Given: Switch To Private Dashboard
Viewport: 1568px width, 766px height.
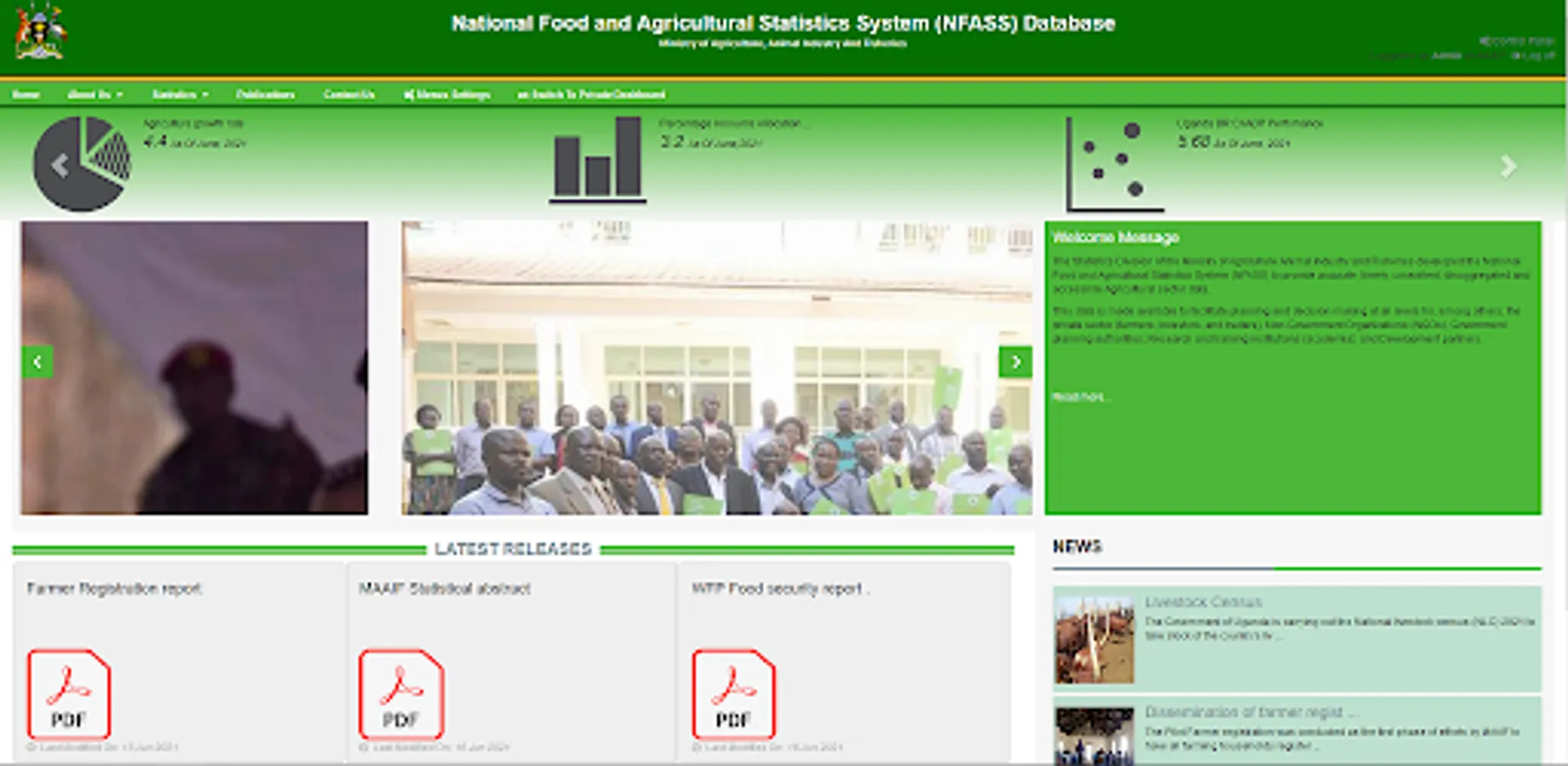Looking at the screenshot, I should point(591,94).
